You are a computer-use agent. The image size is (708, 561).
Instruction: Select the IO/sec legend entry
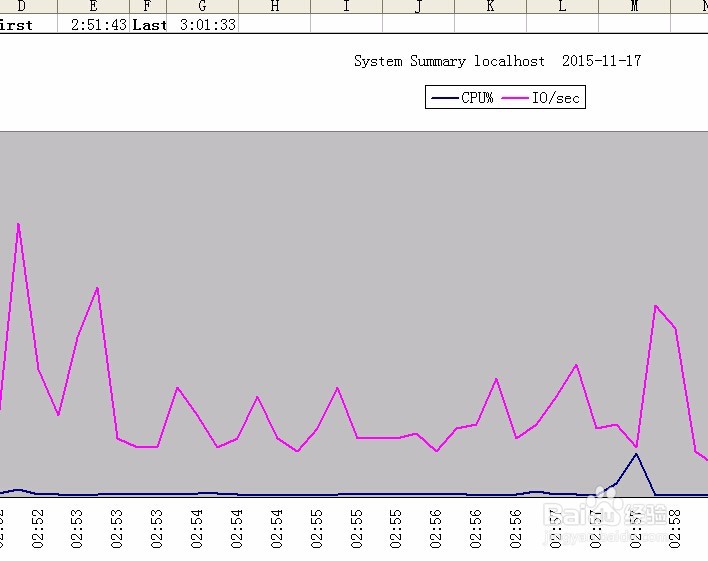(540, 98)
